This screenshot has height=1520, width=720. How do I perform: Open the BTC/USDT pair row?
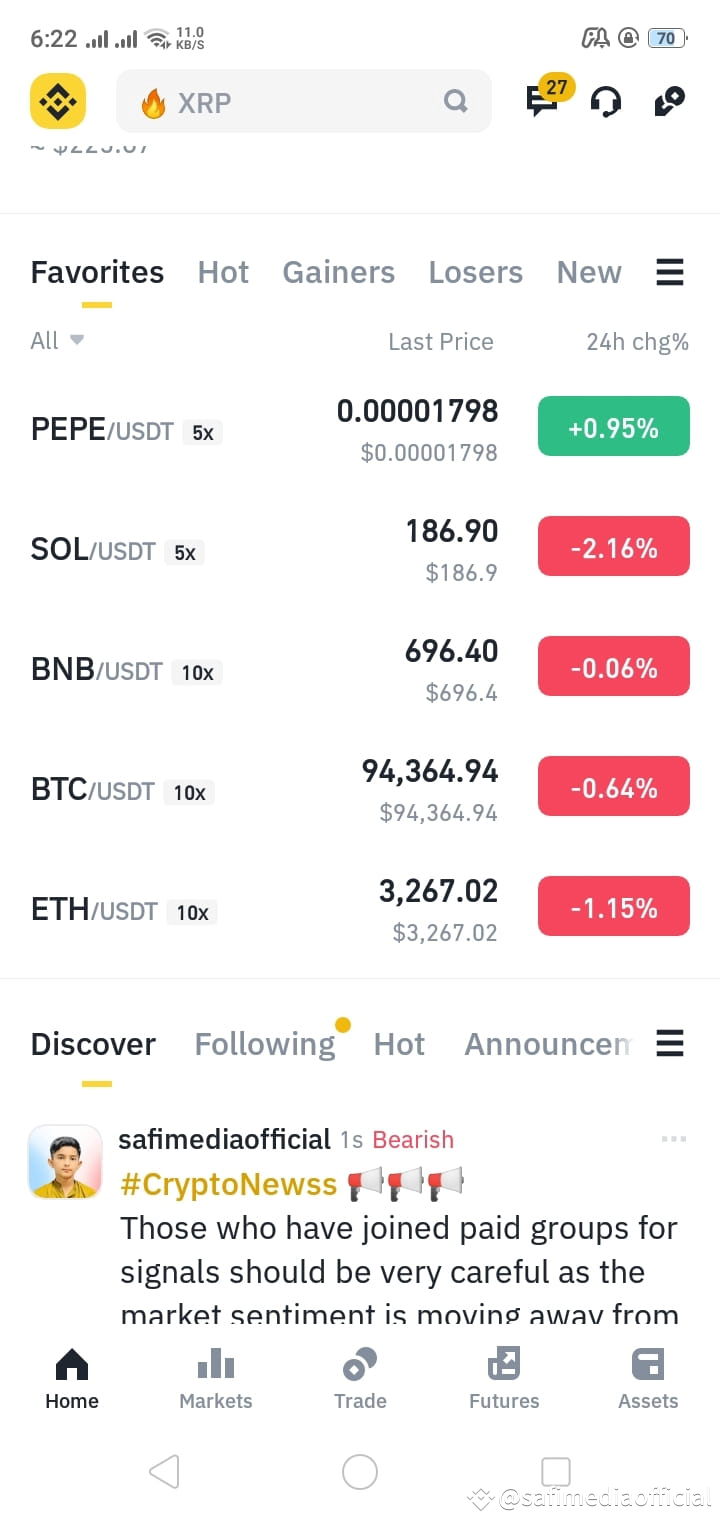tap(360, 790)
